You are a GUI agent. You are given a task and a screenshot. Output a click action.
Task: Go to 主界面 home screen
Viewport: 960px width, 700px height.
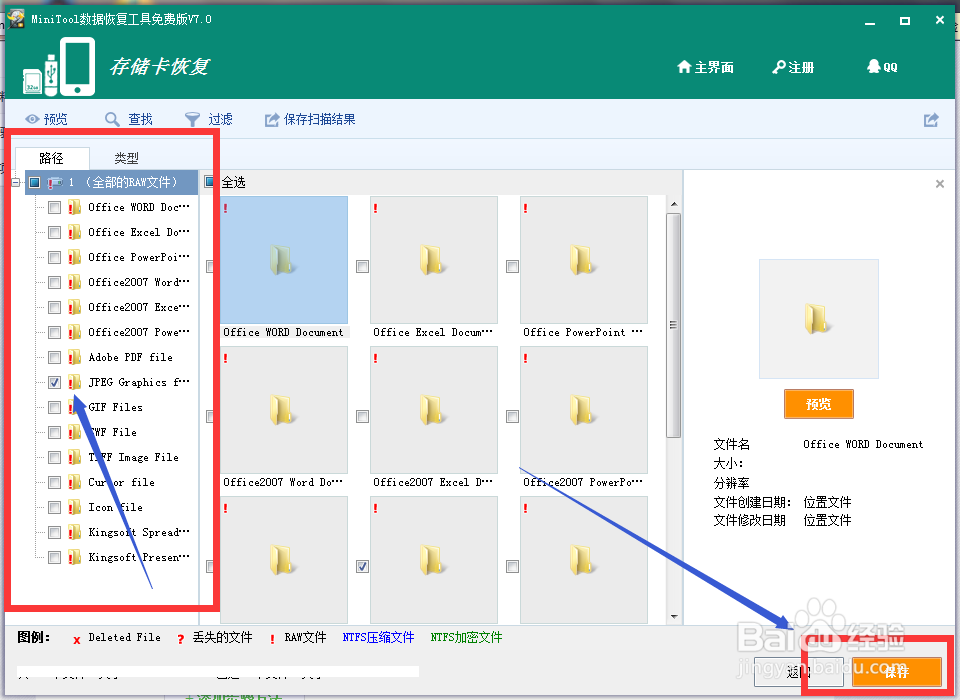click(x=705, y=67)
